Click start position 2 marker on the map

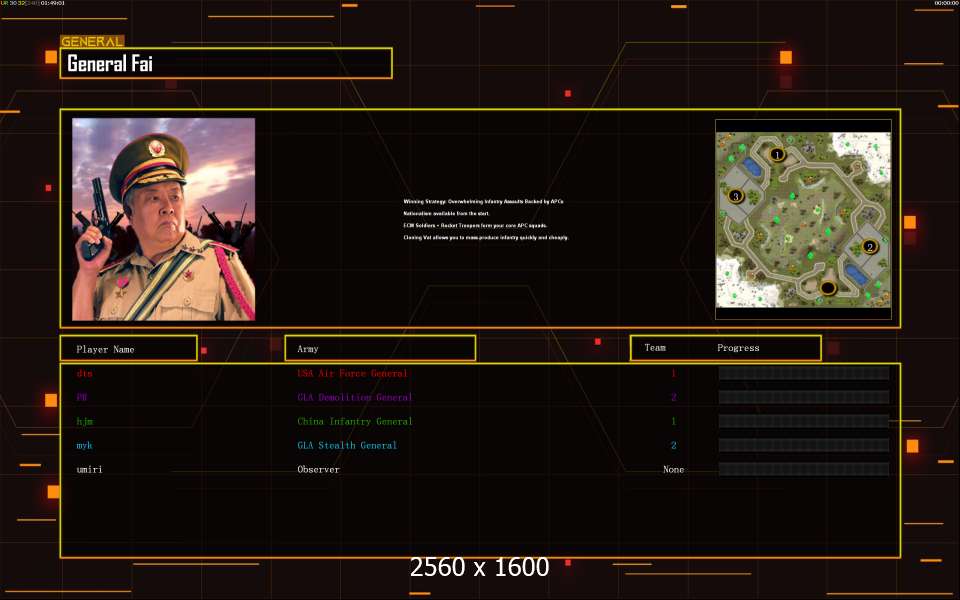(869, 246)
